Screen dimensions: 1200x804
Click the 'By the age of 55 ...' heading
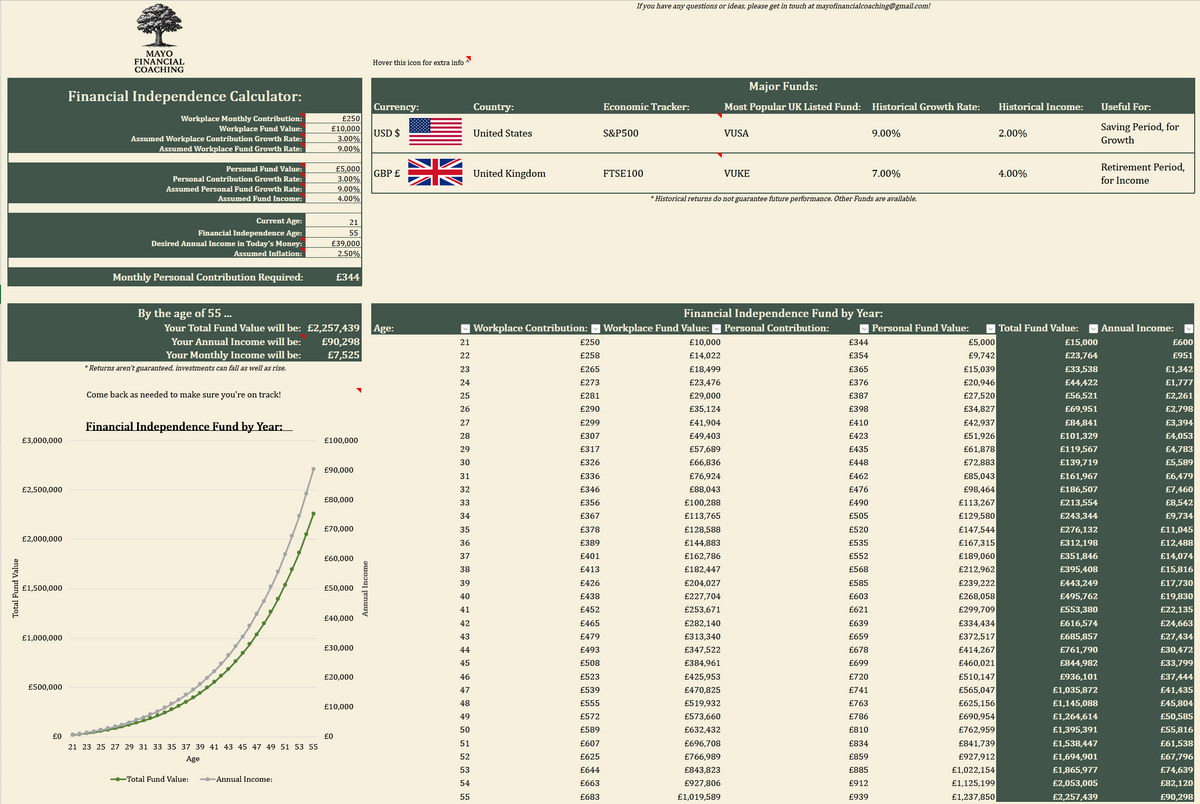pos(185,313)
